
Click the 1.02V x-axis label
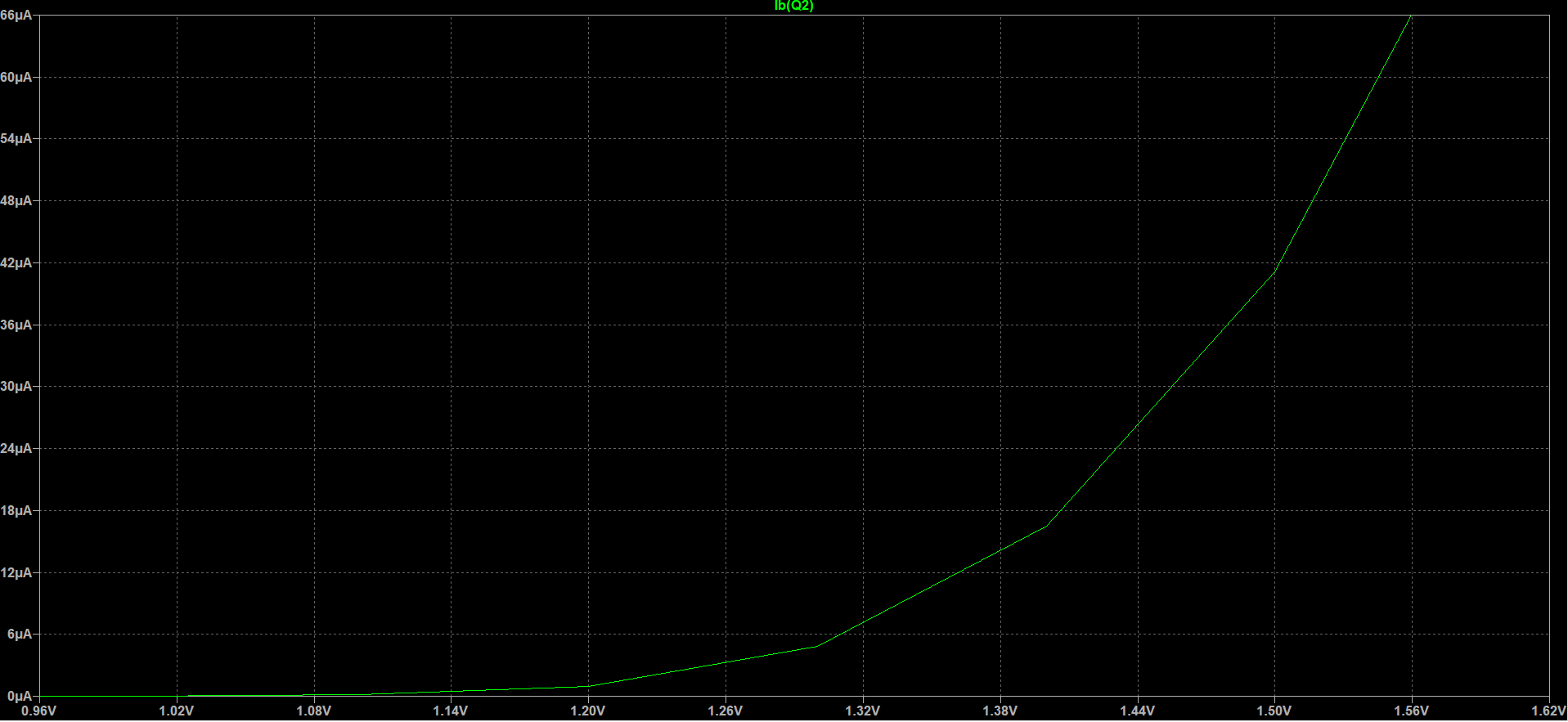[x=177, y=711]
